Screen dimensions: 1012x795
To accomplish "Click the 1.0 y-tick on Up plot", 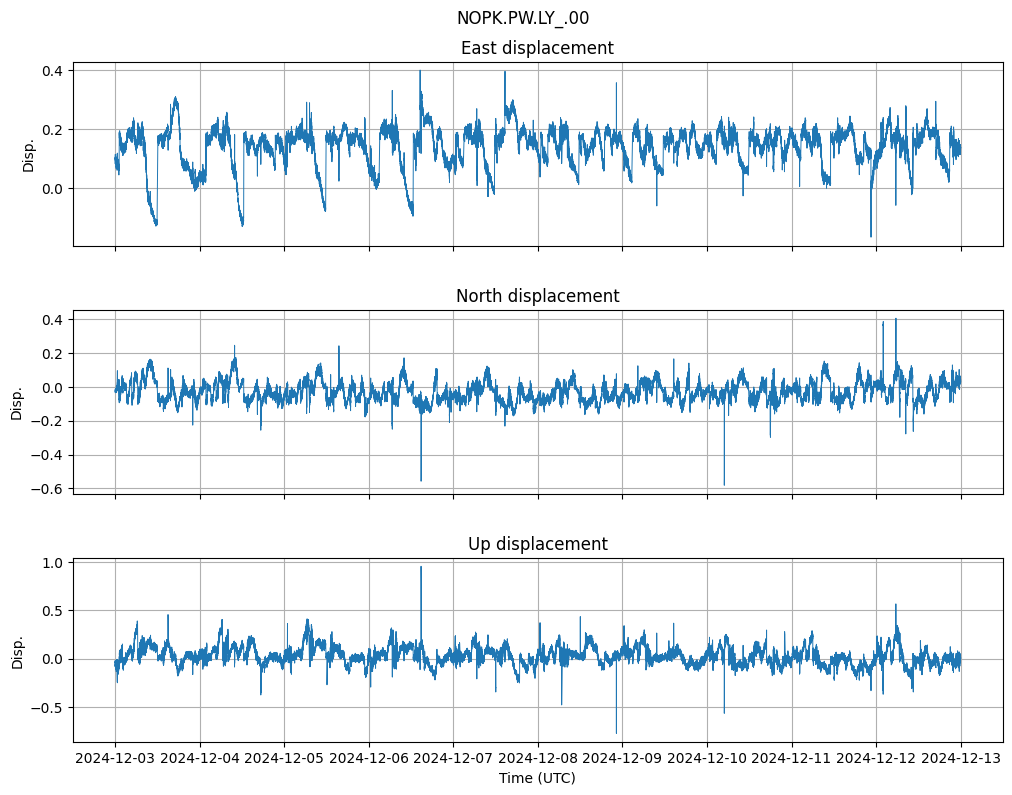I will click(x=52, y=563).
